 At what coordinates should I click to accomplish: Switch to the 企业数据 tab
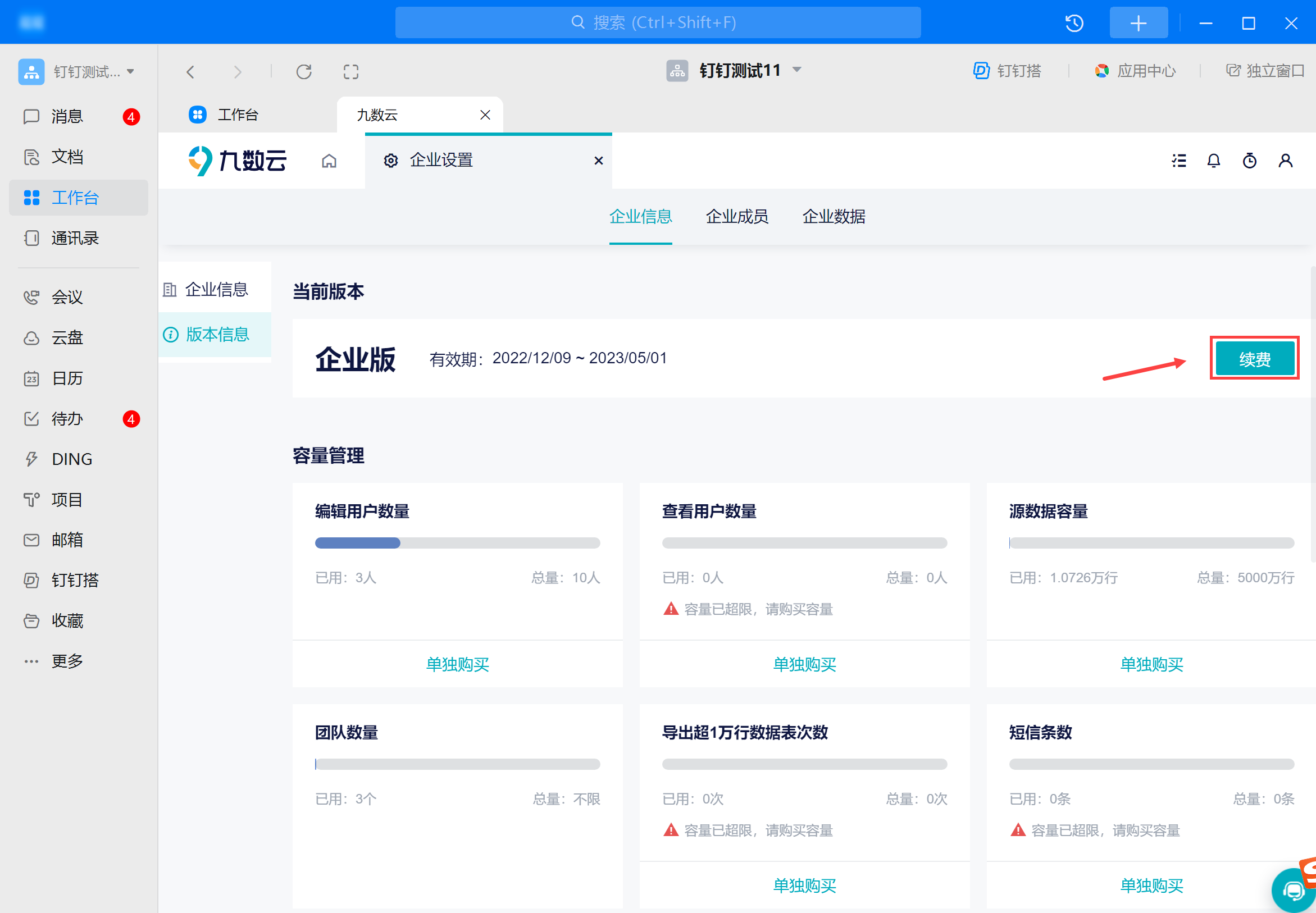coord(833,216)
